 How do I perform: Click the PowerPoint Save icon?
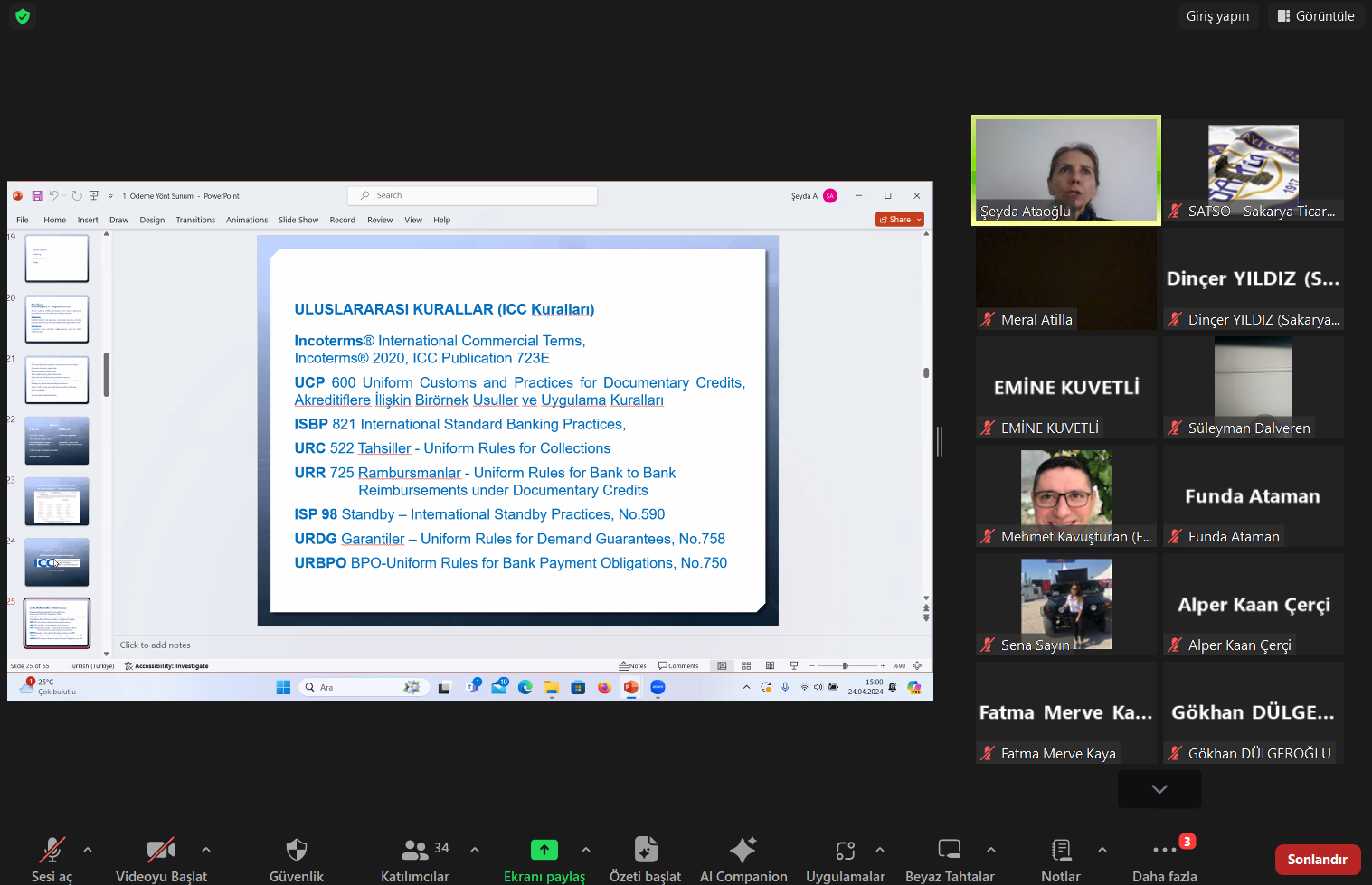[x=37, y=195]
